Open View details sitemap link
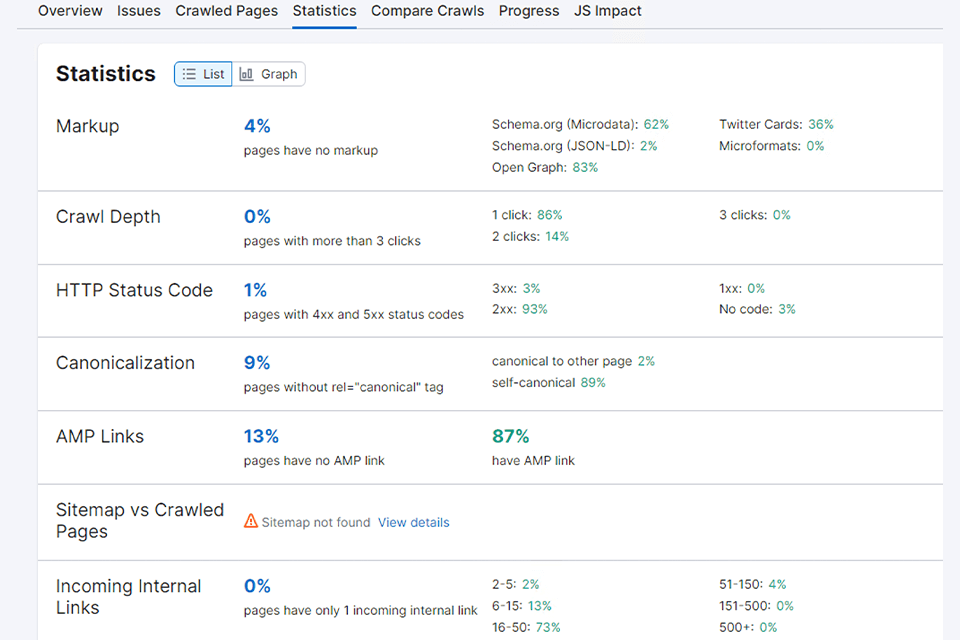 [x=413, y=522]
